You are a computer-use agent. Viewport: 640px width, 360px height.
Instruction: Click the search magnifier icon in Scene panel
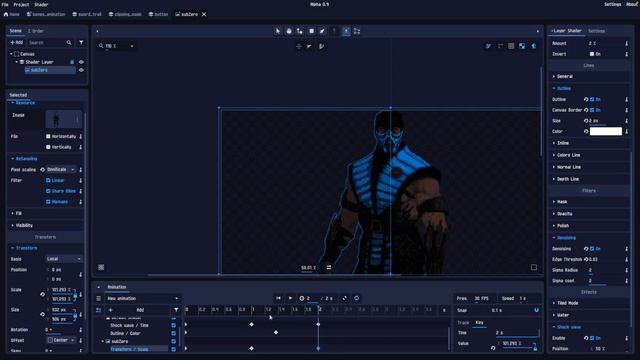(69, 42)
